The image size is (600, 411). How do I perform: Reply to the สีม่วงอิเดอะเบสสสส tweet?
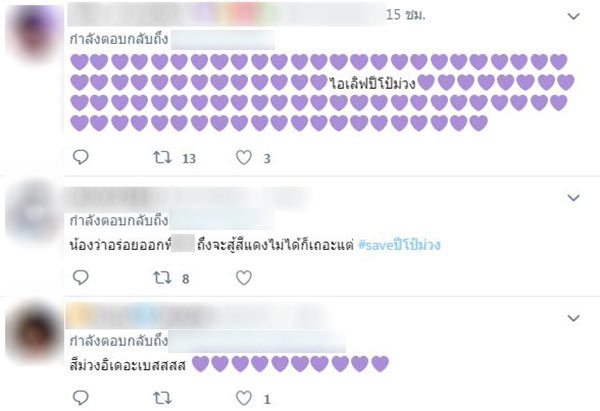point(82,398)
